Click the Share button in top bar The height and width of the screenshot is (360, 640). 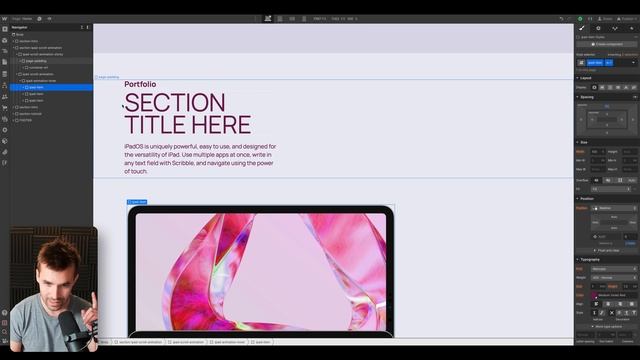pos(605,19)
